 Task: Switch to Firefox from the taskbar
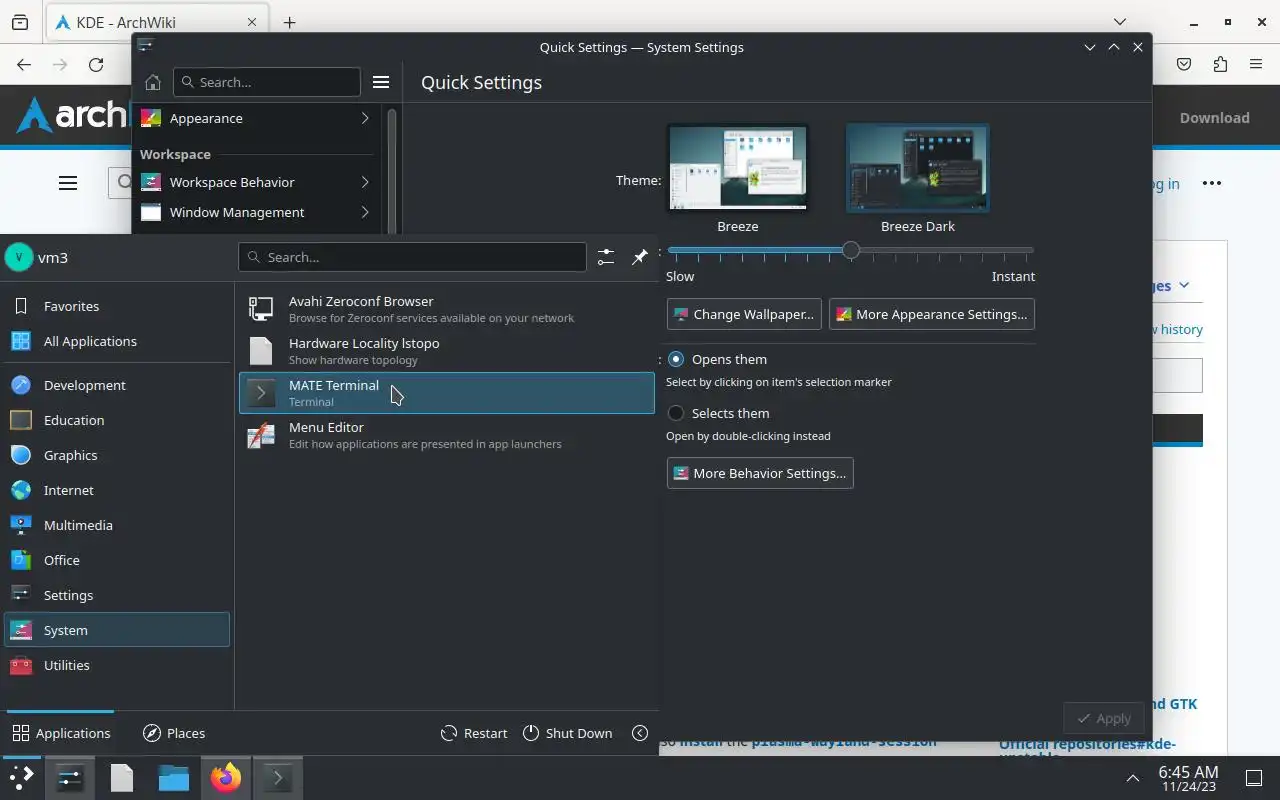click(x=226, y=778)
